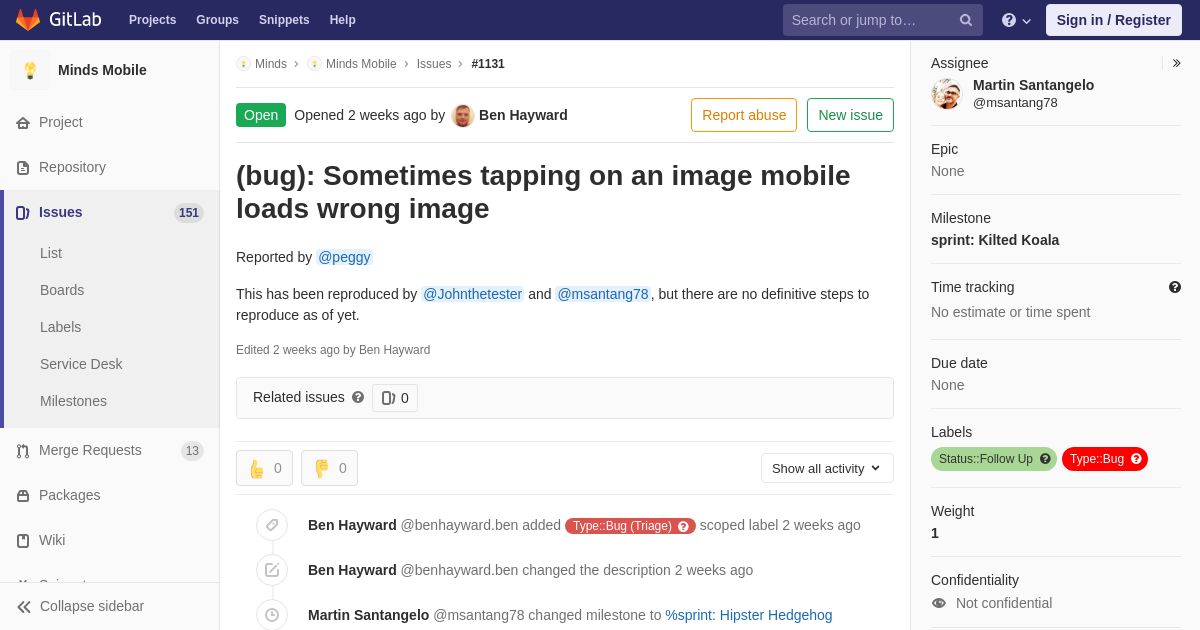Viewport: 1200px width, 630px height.
Task: Click the Minds Mobile lightbulb project avatar
Action: pos(30,70)
